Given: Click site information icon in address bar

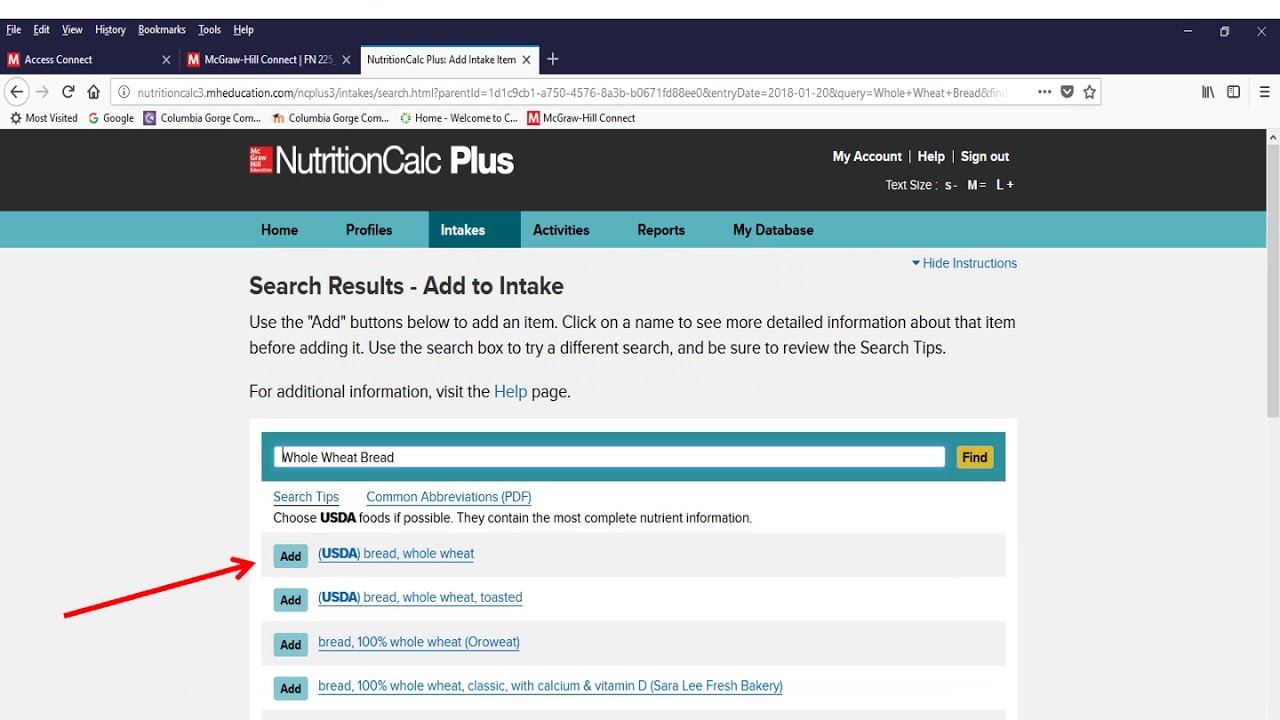Looking at the screenshot, I should [x=124, y=92].
